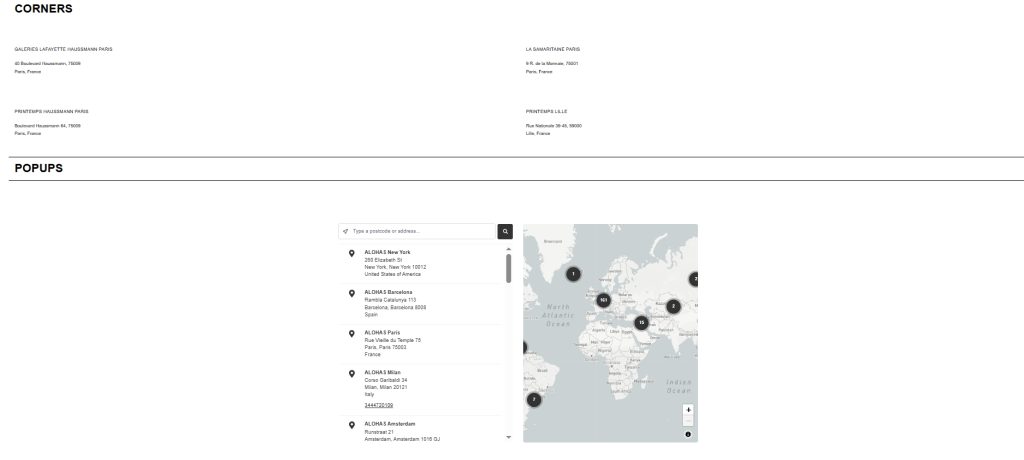Zoom in the map with plus button
This screenshot has width=1024, height=460.
[688, 410]
